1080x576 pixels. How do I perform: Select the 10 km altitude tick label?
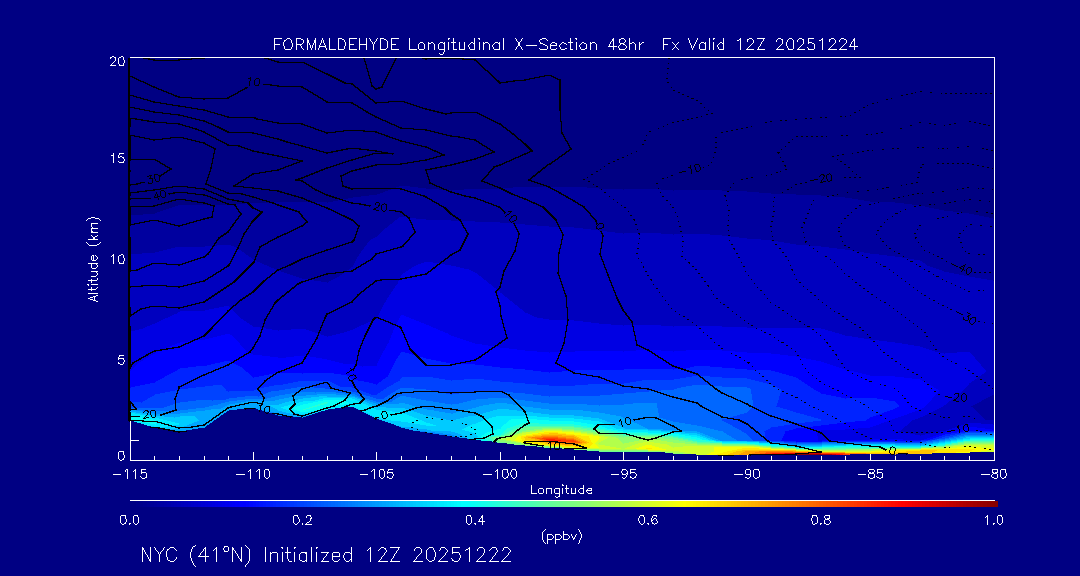[117, 259]
